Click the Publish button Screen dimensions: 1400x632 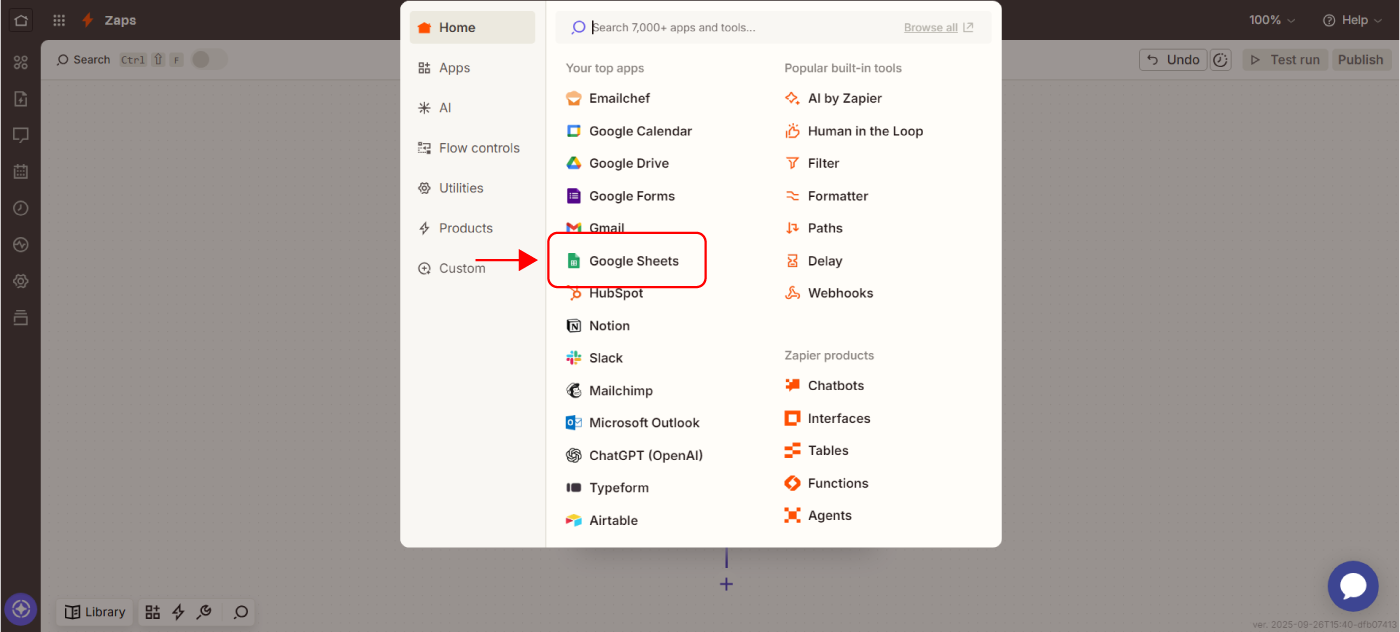pos(1360,60)
